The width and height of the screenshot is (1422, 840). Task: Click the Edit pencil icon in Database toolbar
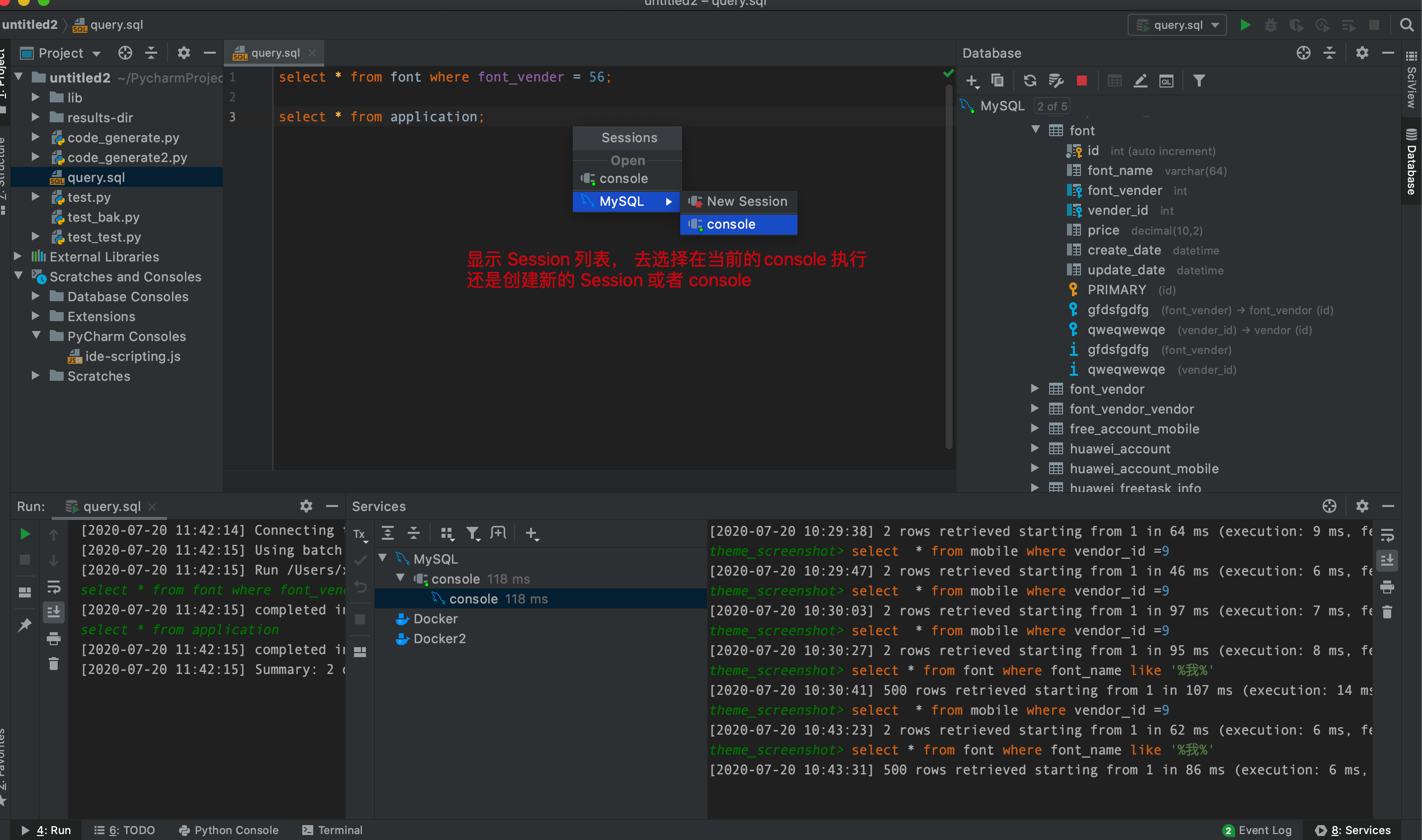[x=1140, y=81]
